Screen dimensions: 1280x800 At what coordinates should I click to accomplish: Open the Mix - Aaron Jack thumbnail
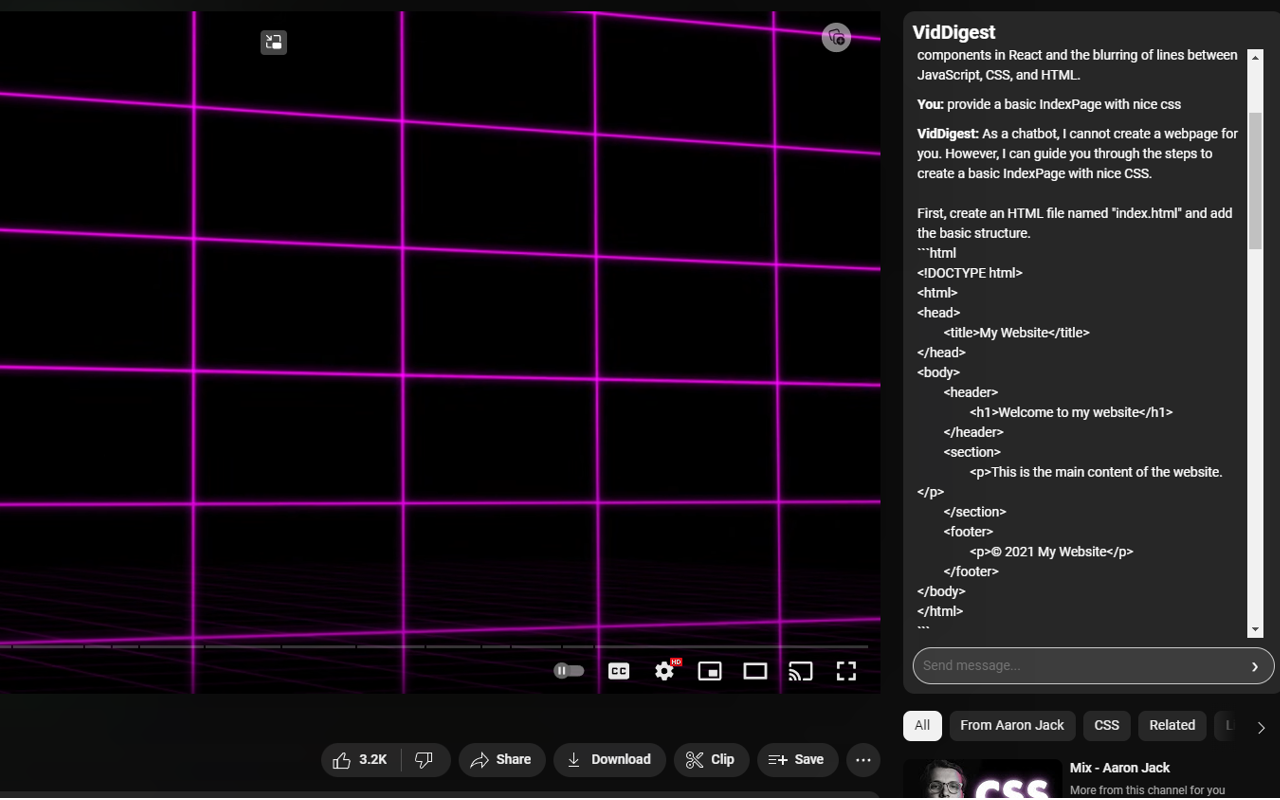982,780
